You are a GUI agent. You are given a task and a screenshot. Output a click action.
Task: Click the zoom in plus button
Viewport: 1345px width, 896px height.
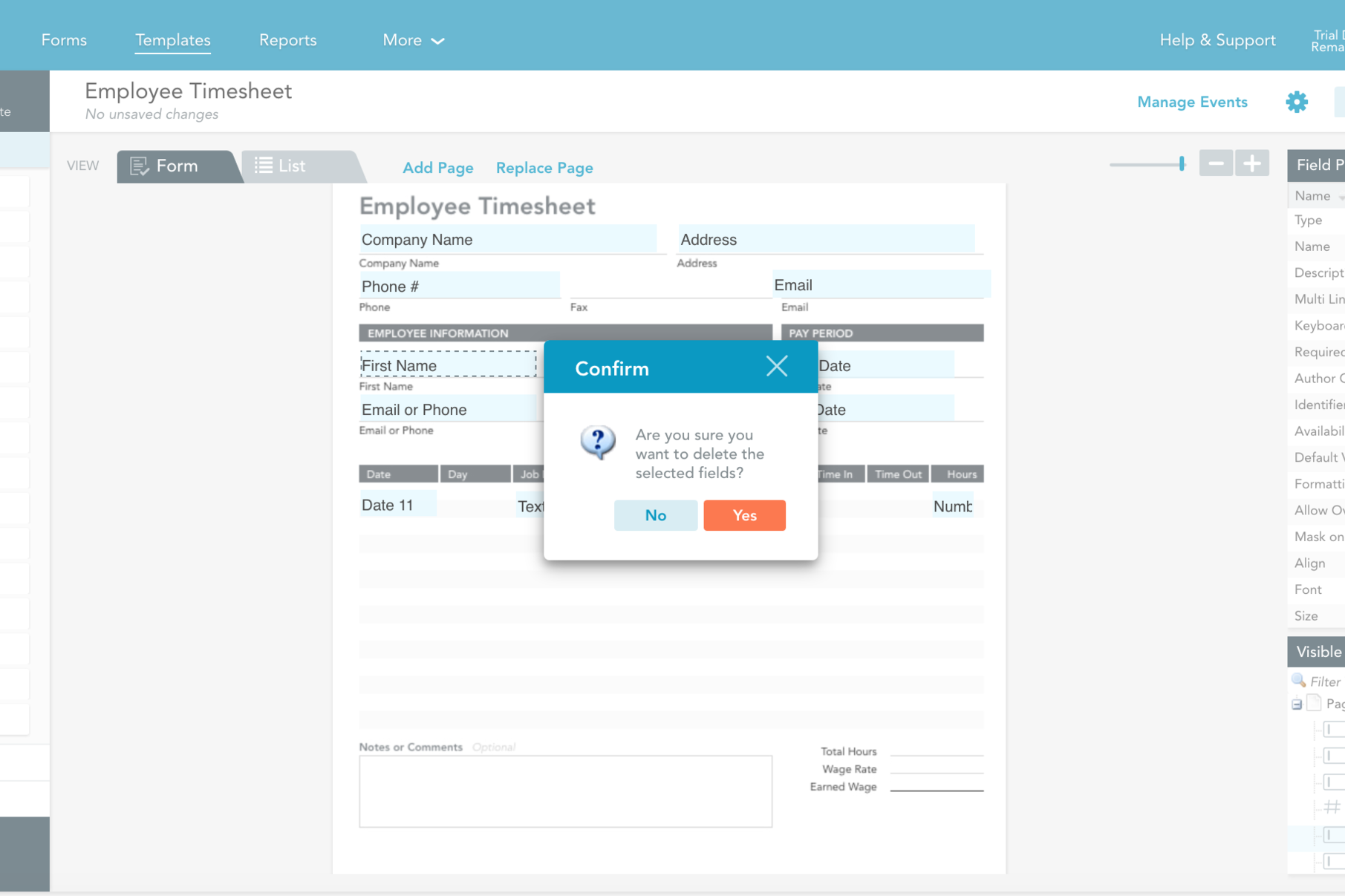(1252, 163)
